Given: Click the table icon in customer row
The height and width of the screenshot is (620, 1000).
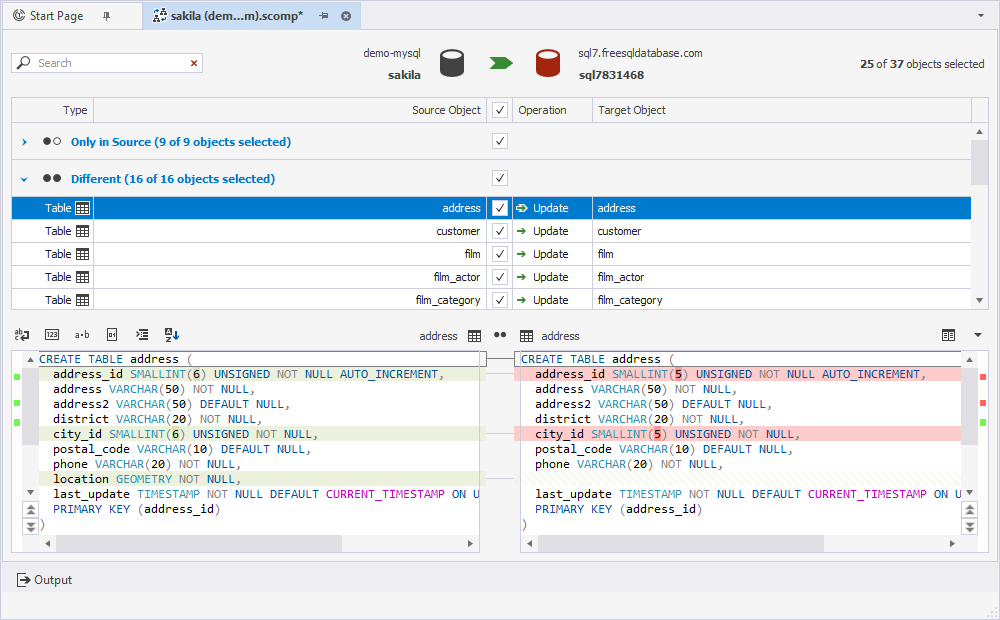Looking at the screenshot, I should point(82,231).
